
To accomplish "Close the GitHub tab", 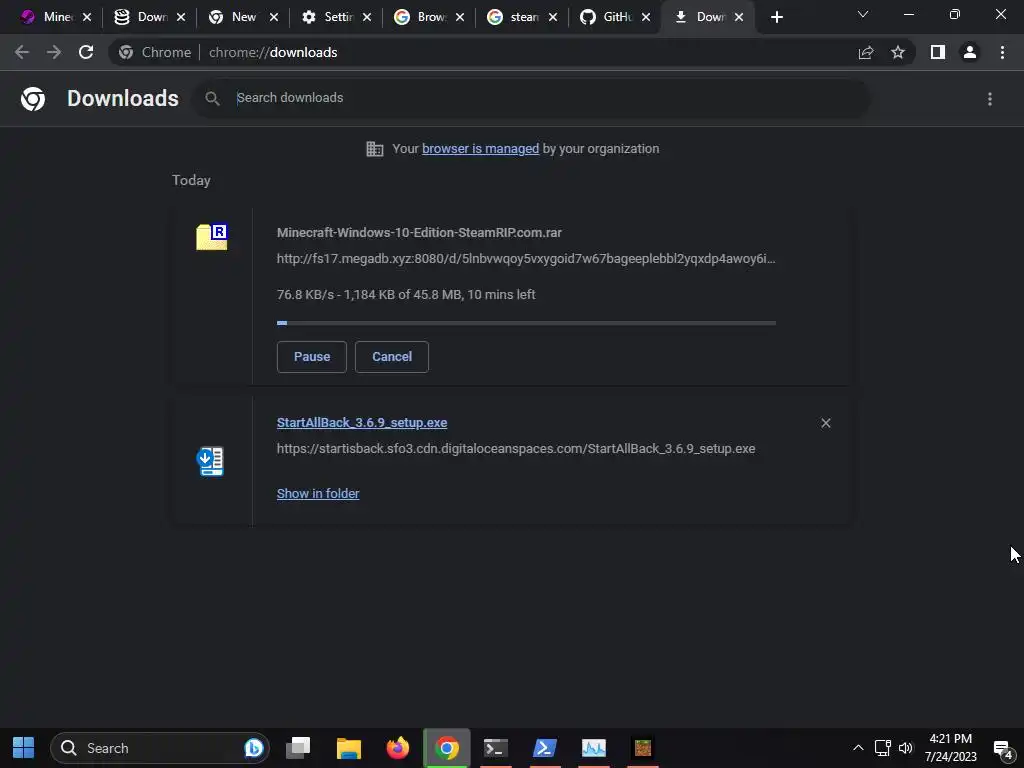I will (x=646, y=17).
